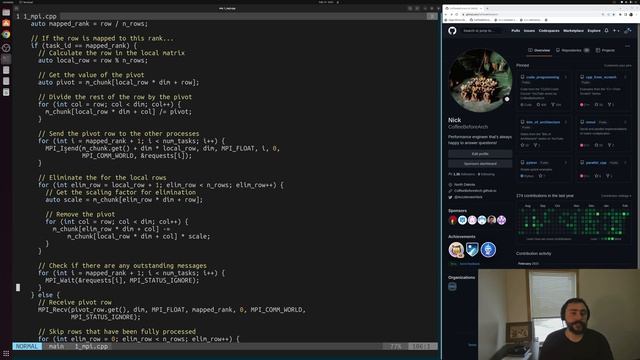Click the Chrome address bar
The height and width of the screenshot is (360, 640).
pyautogui.click(x=531, y=14)
